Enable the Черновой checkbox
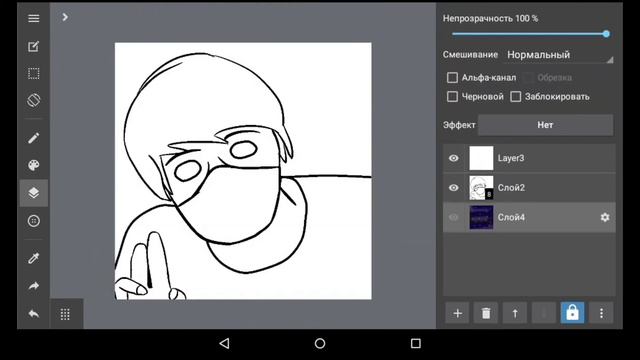The height and width of the screenshot is (360, 640). coord(452,97)
